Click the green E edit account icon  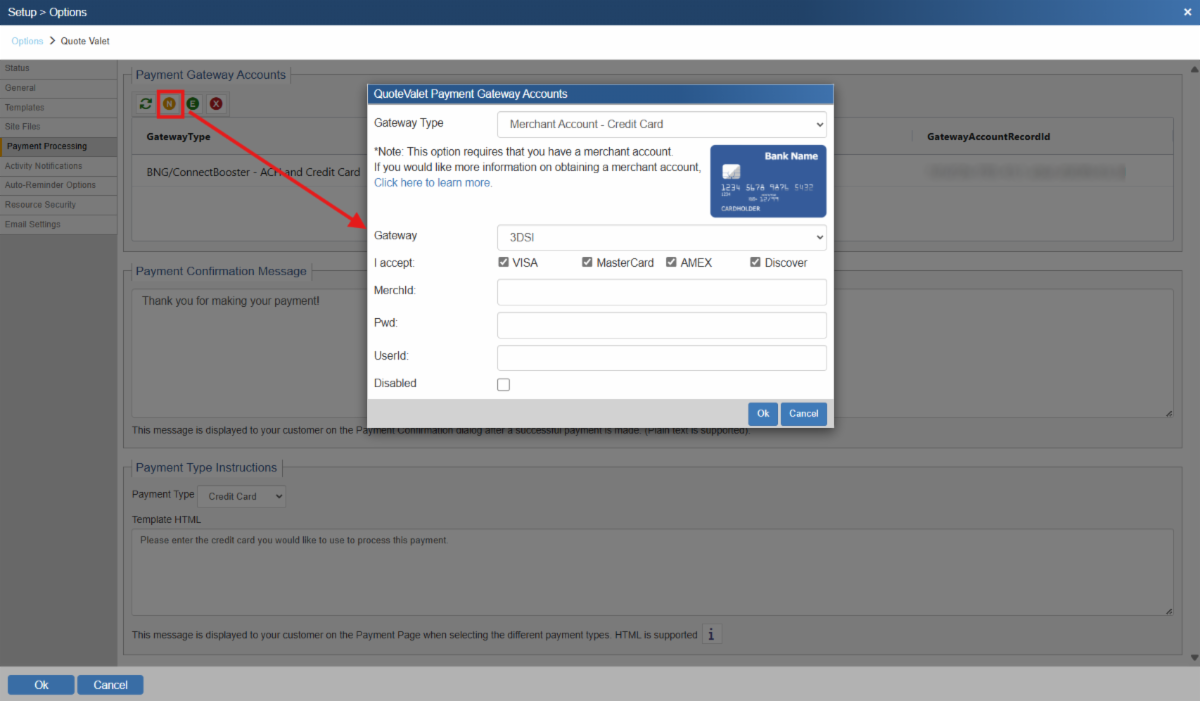[192, 103]
